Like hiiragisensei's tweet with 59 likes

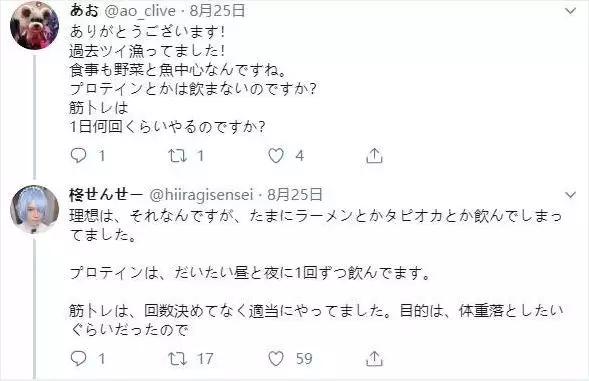click(276, 358)
